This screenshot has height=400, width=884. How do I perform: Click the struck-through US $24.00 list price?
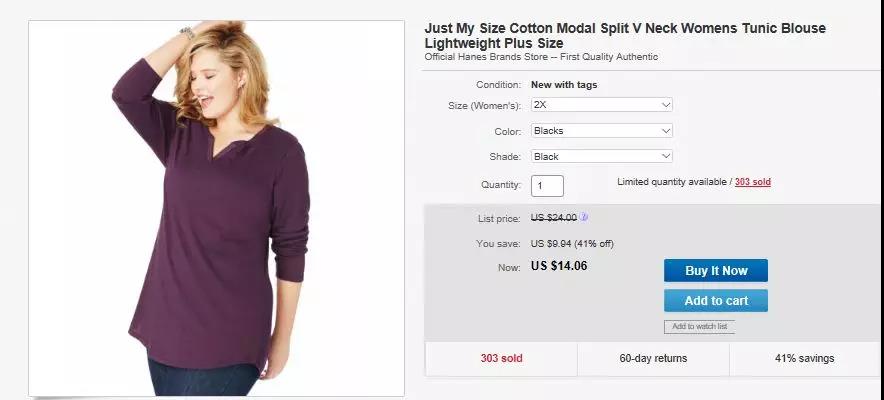(553, 218)
